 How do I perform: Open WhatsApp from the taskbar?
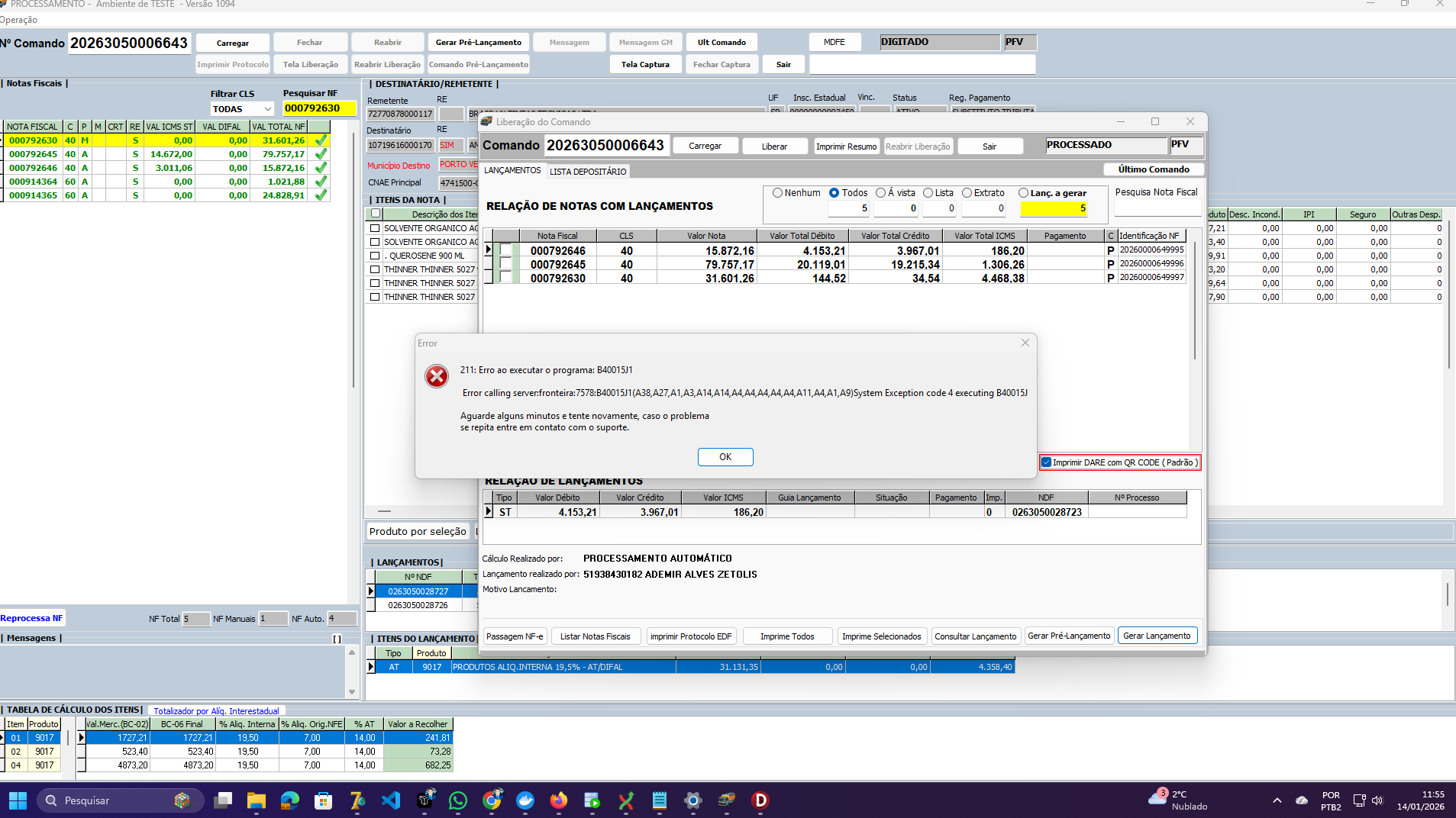click(458, 800)
